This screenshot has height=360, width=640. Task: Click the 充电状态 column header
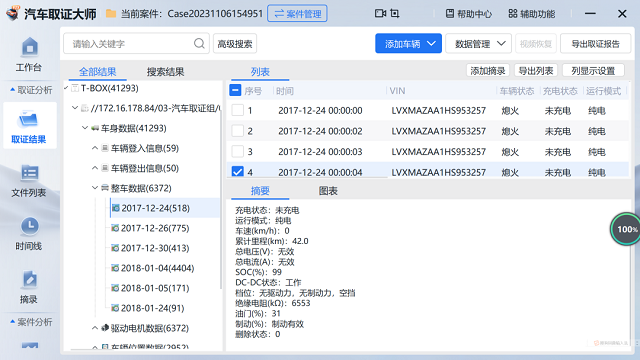(x=560, y=91)
